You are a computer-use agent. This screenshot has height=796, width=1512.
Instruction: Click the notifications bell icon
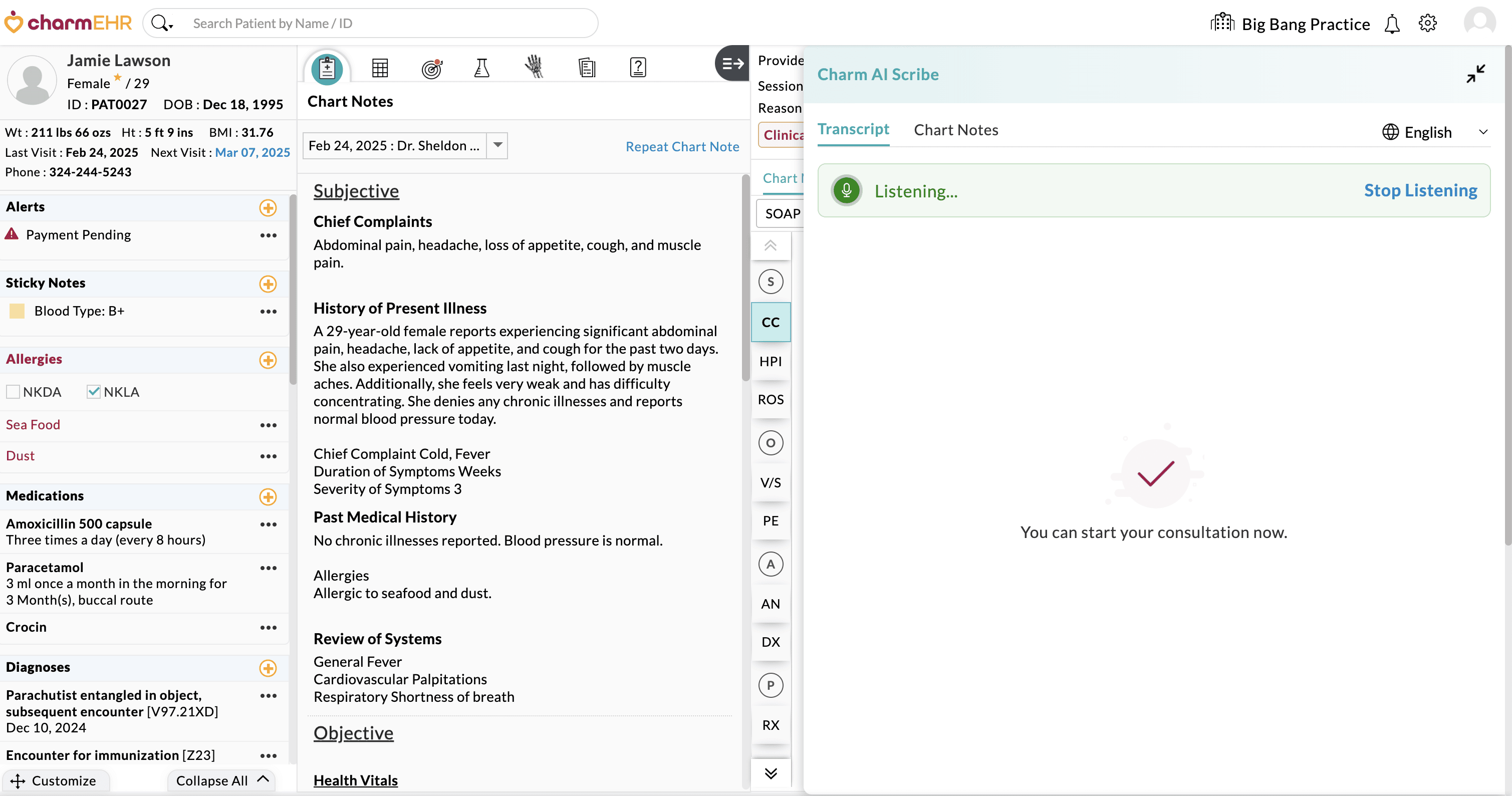pyautogui.click(x=1392, y=25)
